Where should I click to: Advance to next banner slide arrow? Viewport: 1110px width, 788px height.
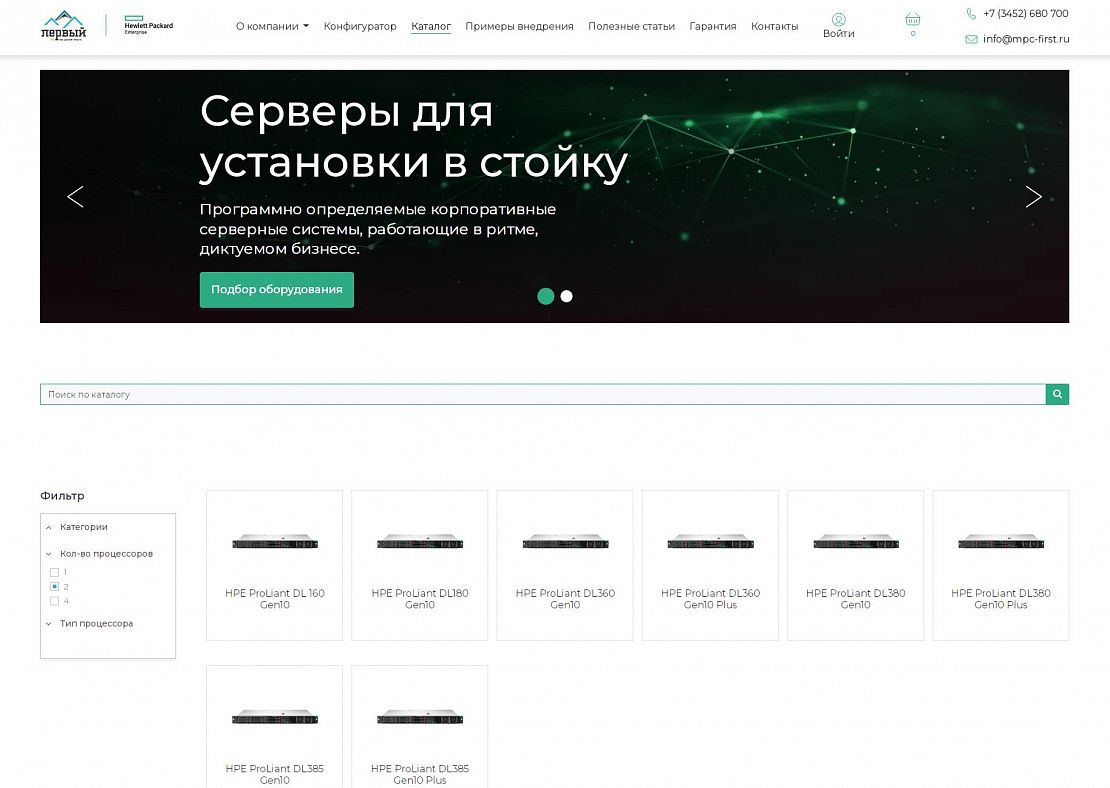[1033, 197]
